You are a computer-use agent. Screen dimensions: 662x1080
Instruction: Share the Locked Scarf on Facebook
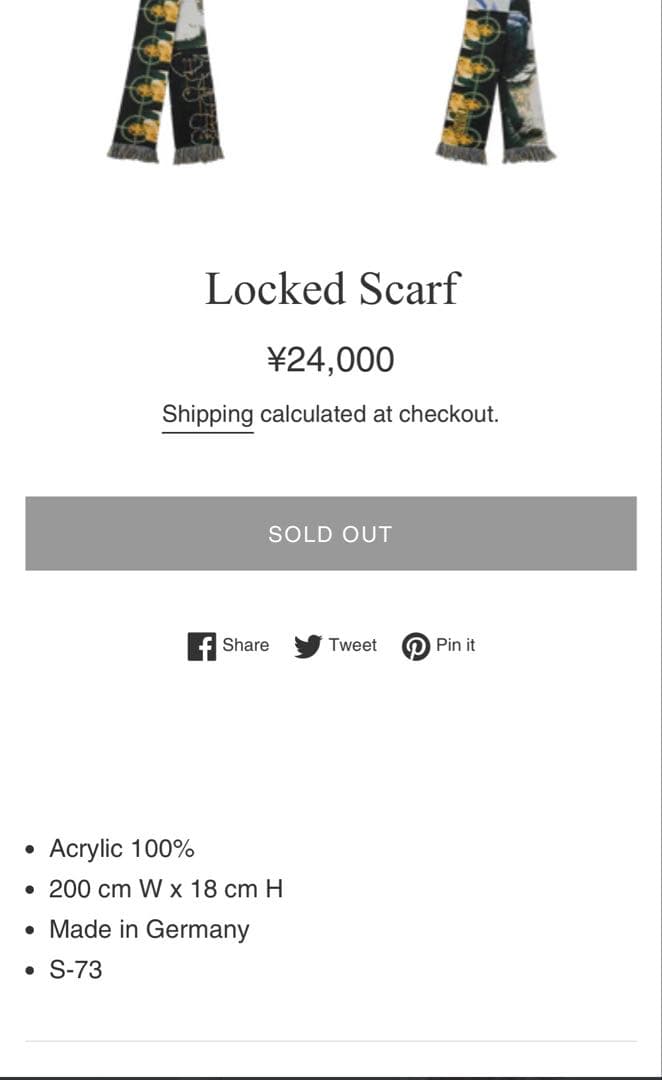(x=227, y=645)
